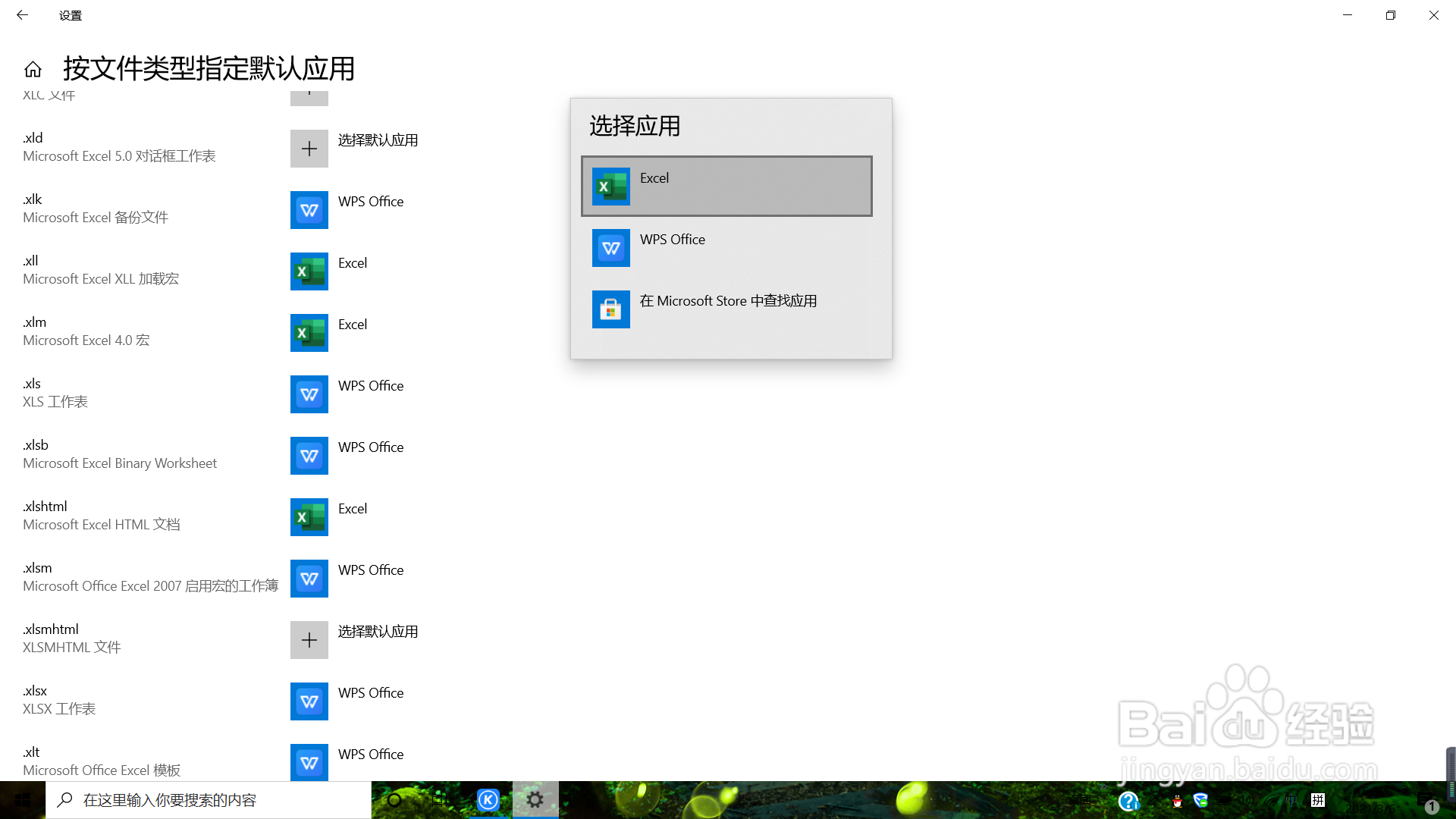
Task: Open 'Find an app in Microsoft Store' option
Action: pyautogui.click(x=726, y=309)
